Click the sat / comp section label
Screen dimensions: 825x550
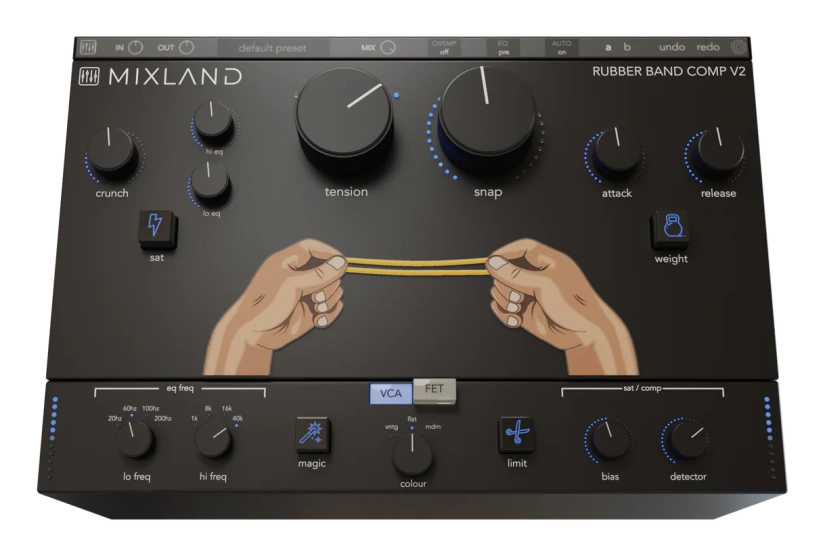click(642, 388)
